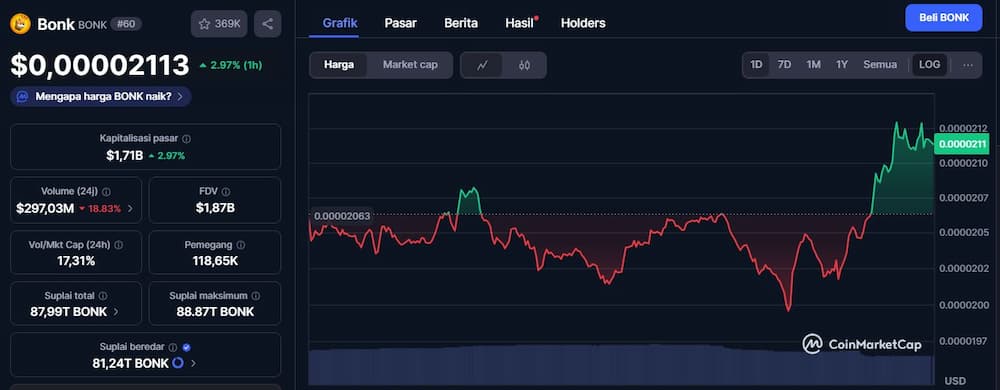Click info icon next to Kapitalisasi pasar

coord(186,138)
